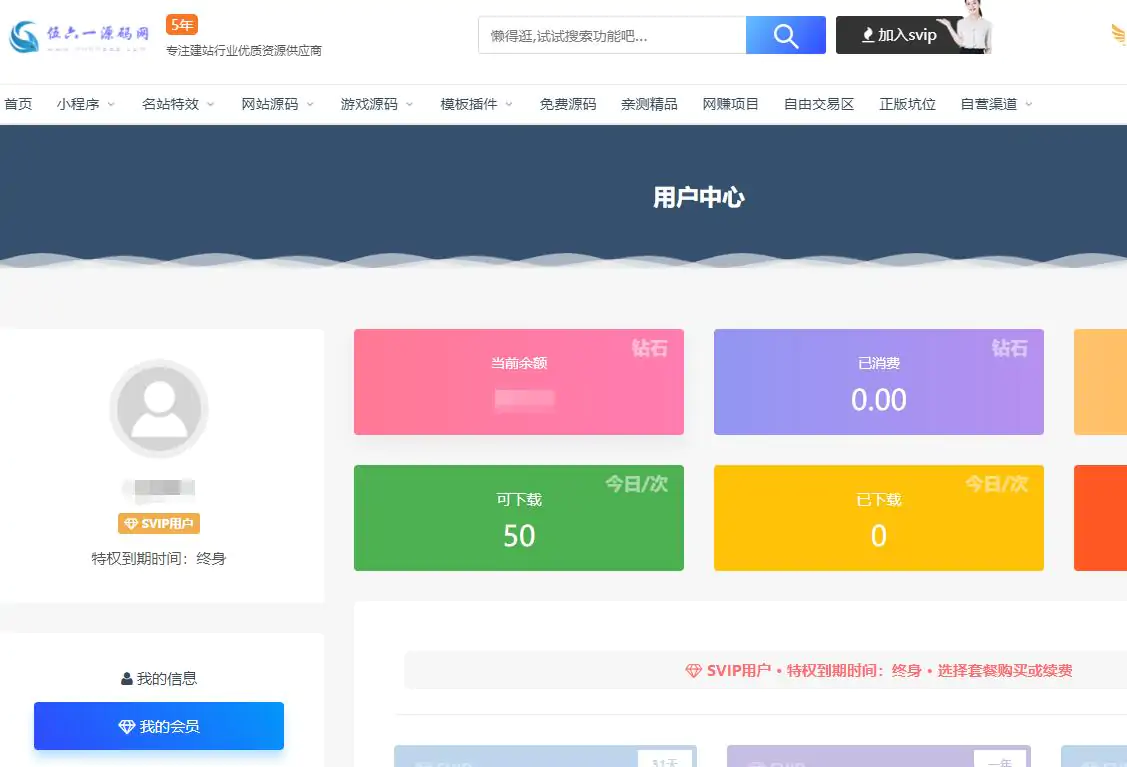This screenshot has height=767, width=1127.
Task: Click the SVIP用户 badge
Action: [159, 523]
